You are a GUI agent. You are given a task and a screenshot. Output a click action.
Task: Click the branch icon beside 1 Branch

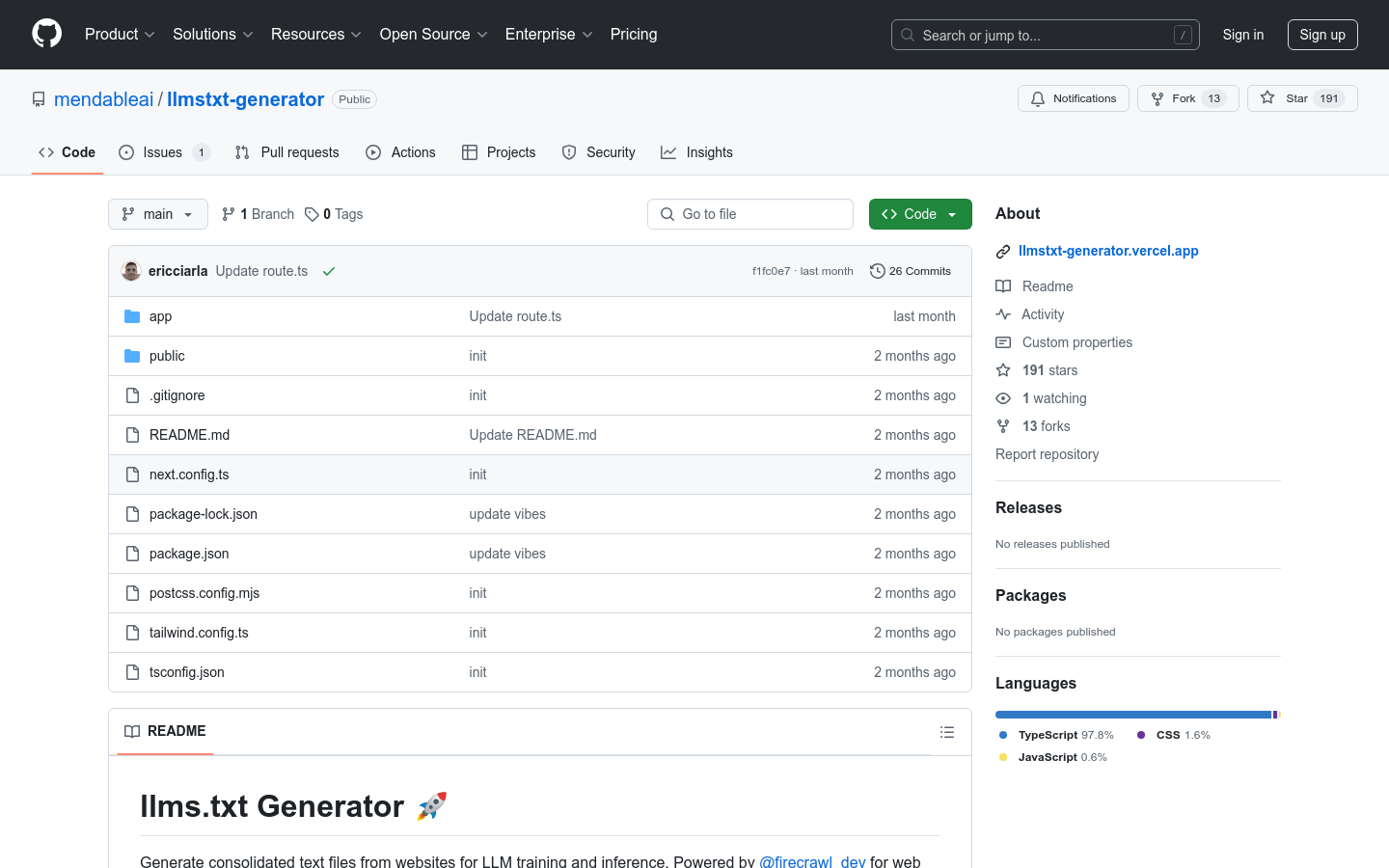[229, 214]
